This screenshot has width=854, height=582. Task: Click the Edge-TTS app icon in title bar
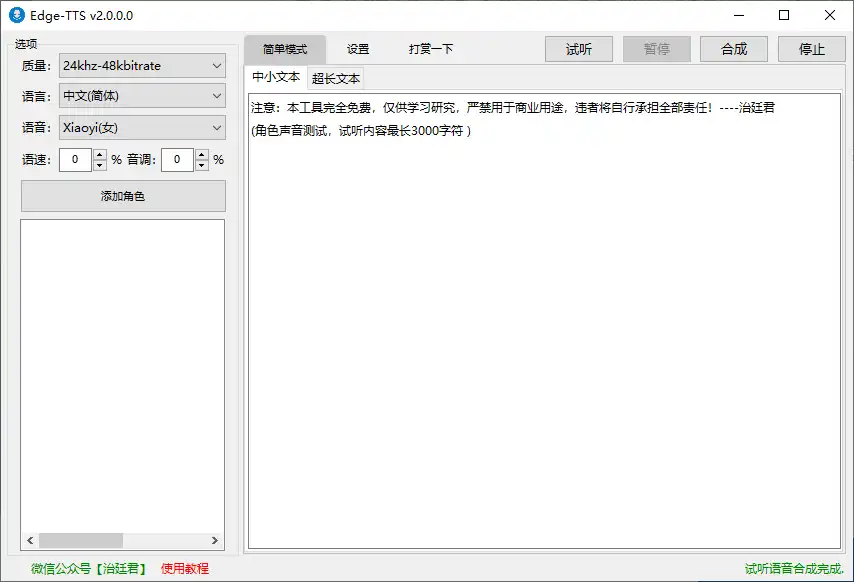(16, 15)
